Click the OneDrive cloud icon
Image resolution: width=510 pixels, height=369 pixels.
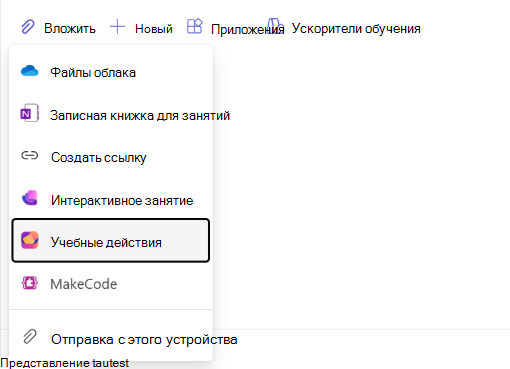pos(30,71)
